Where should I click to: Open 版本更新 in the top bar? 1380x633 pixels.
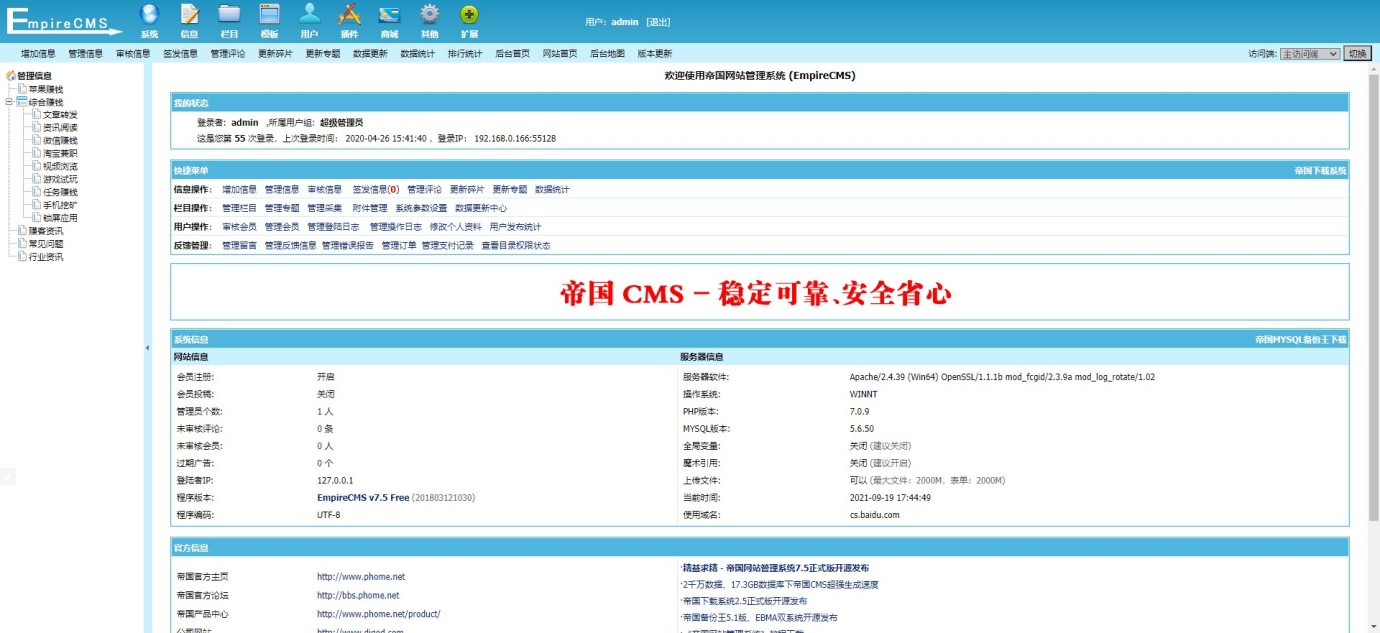pos(655,54)
